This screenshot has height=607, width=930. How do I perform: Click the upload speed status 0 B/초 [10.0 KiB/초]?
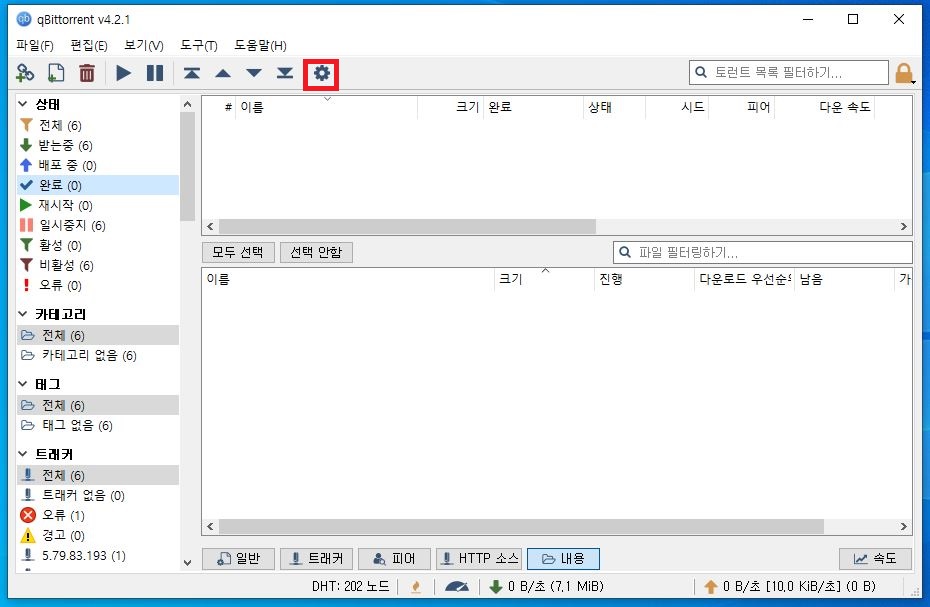tap(789, 587)
